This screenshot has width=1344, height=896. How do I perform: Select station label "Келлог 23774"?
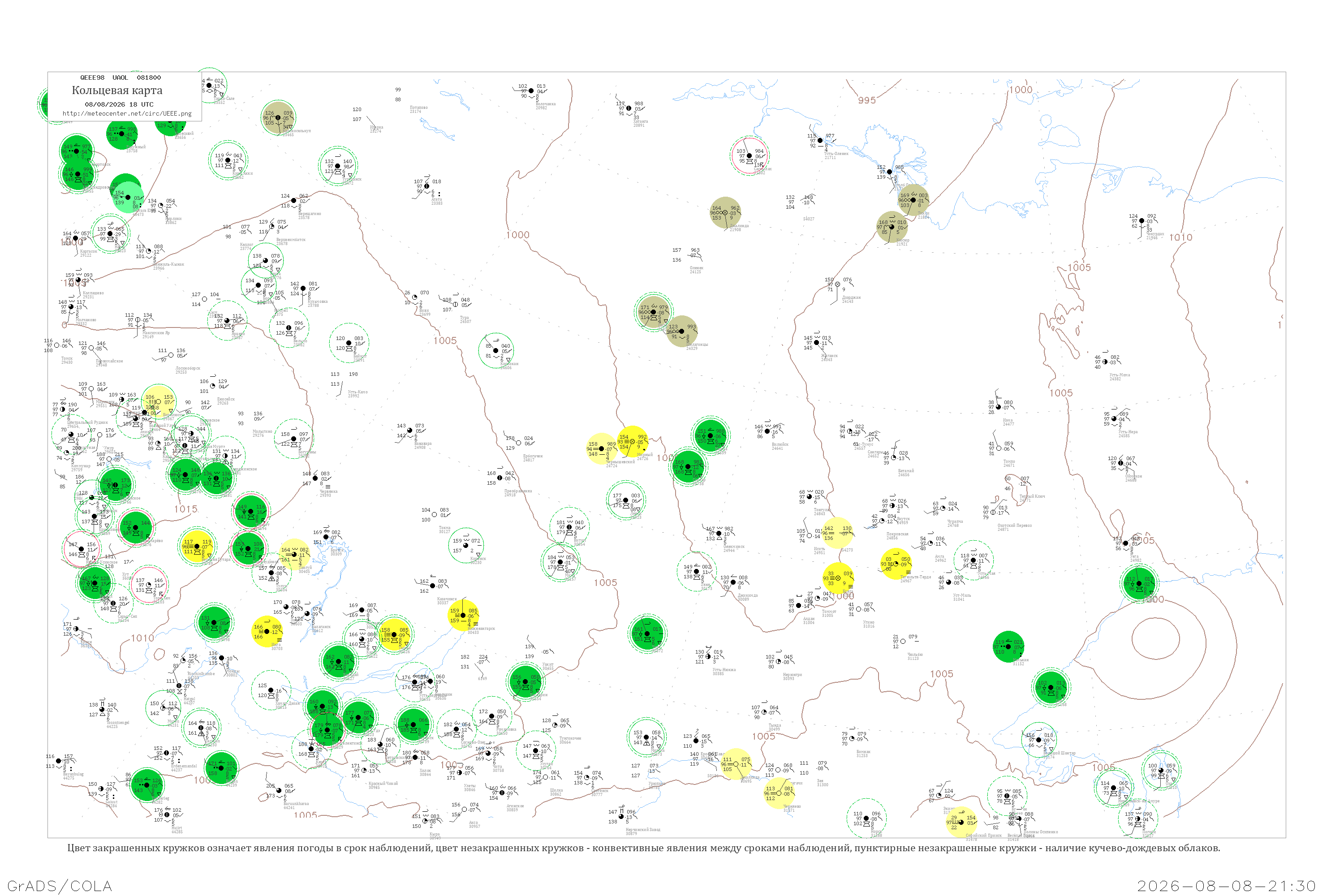246,246
